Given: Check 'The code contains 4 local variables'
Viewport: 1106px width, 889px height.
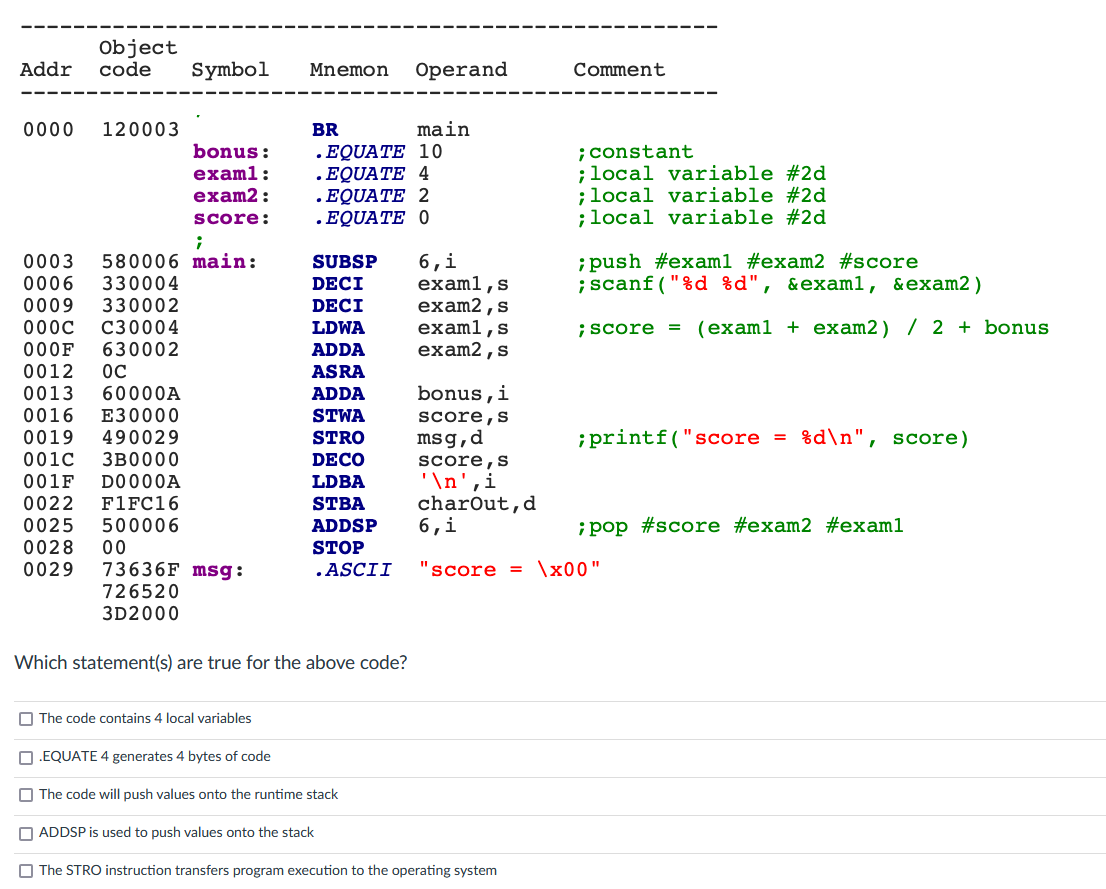Looking at the screenshot, I should coord(26,719).
